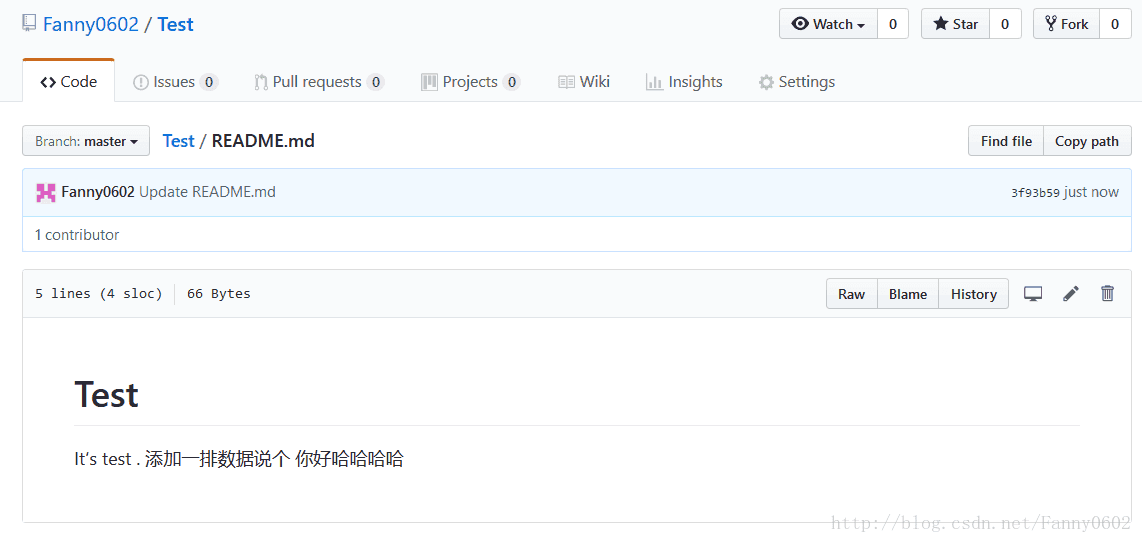This screenshot has height=543, width=1142.
Task: Open the Update README.md commit message
Action: pyautogui.click(x=208, y=192)
